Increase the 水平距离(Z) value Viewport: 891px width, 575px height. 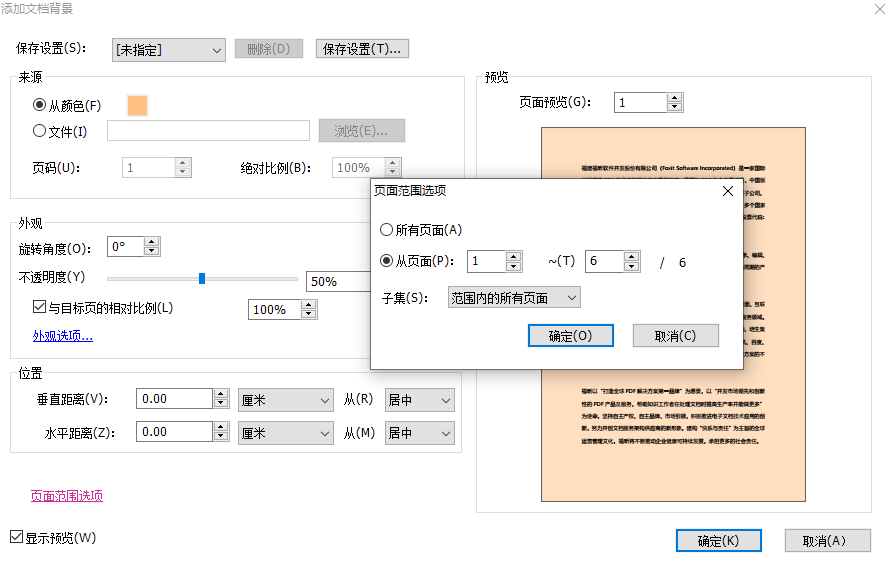221,427
